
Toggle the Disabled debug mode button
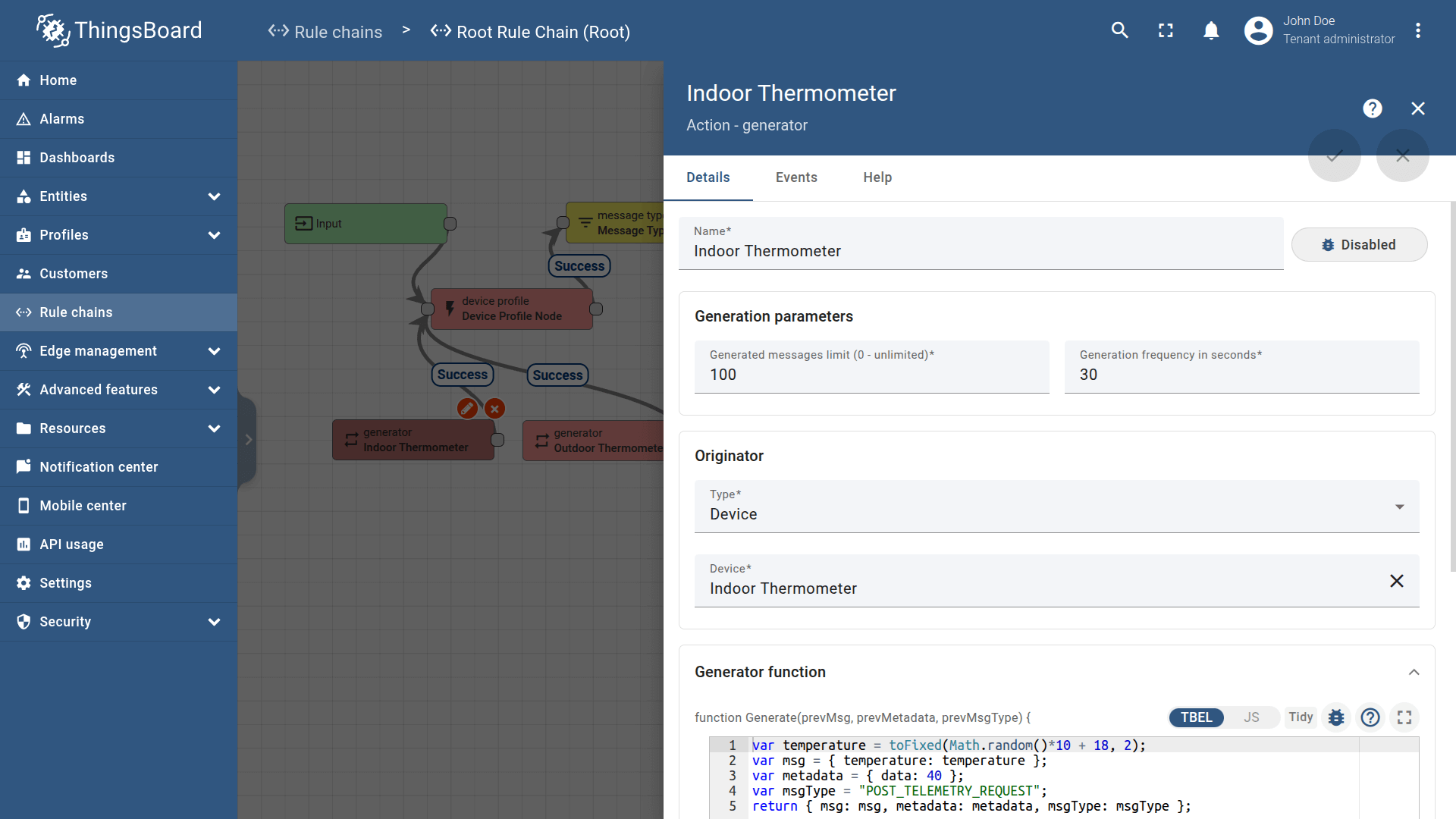1359,245
